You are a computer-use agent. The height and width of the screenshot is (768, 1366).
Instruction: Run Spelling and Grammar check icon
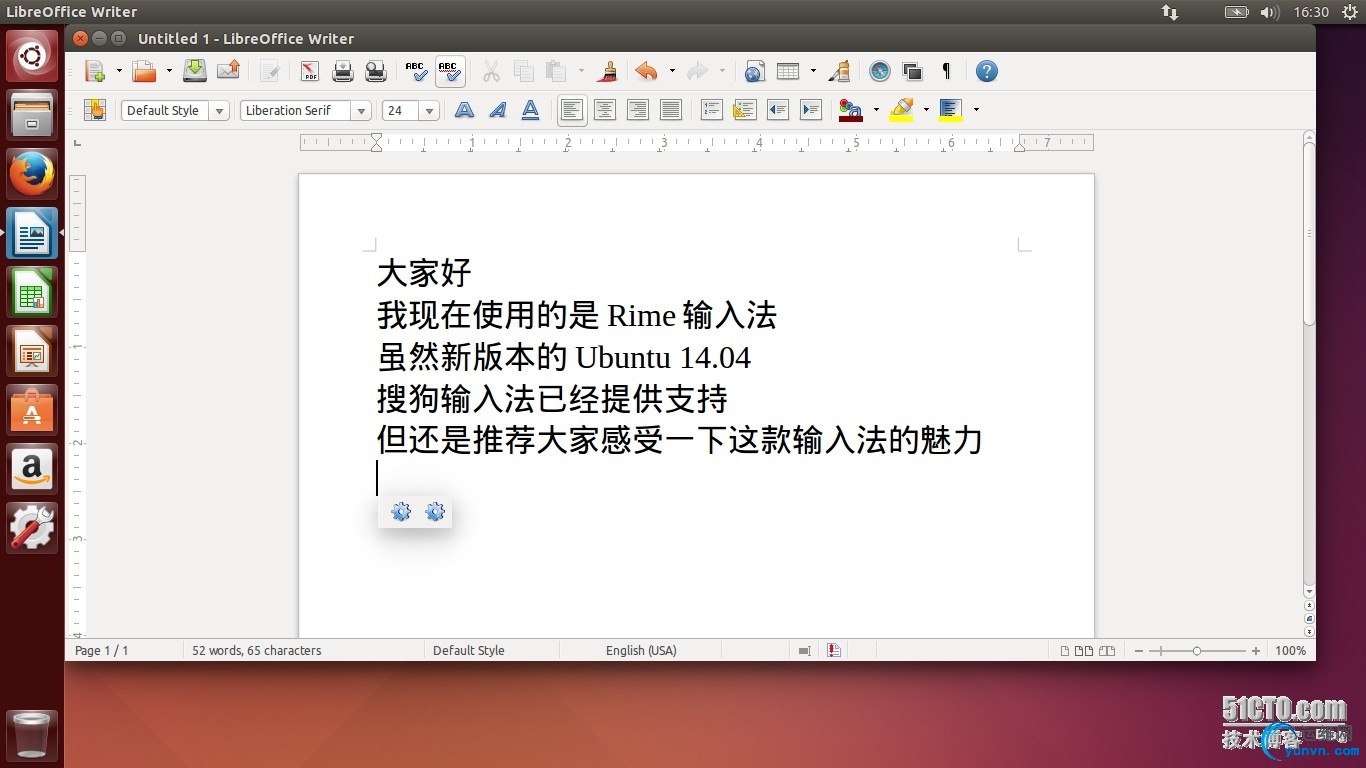point(416,71)
